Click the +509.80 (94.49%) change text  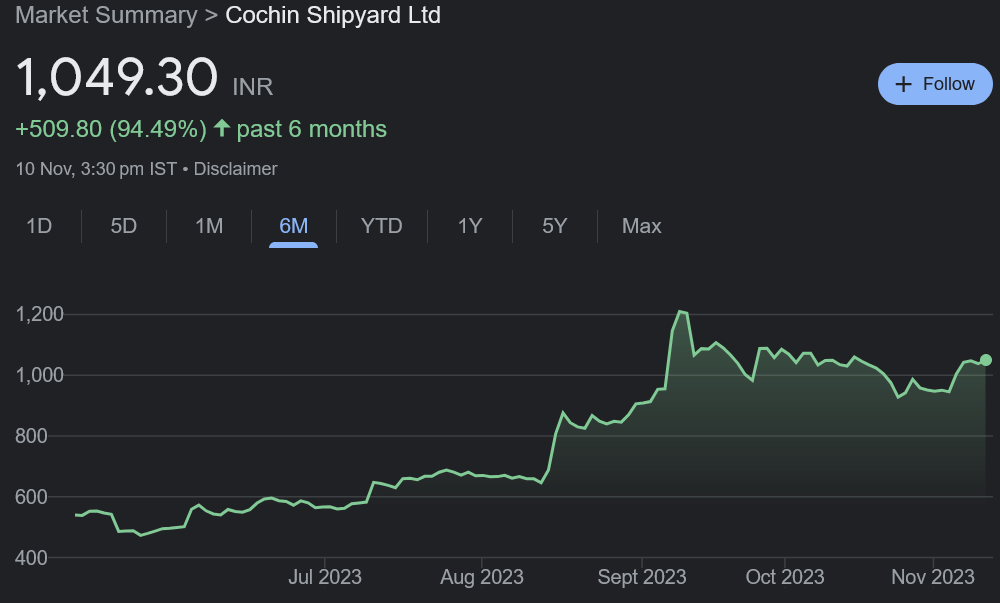[111, 129]
